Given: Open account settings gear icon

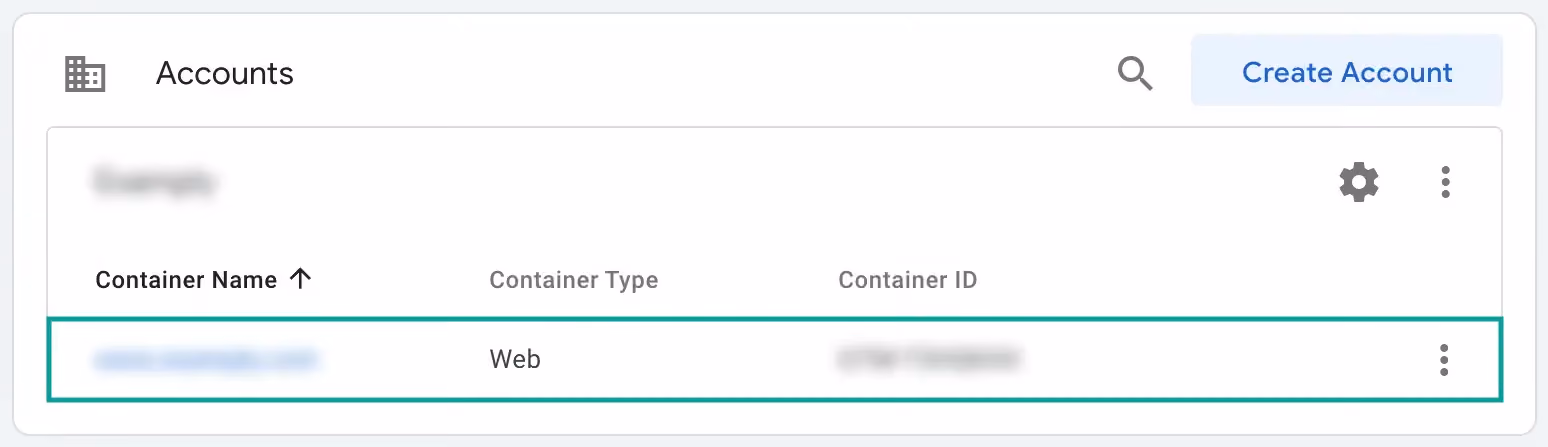Looking at the screenshot, I should click(x=1359, y=182).
